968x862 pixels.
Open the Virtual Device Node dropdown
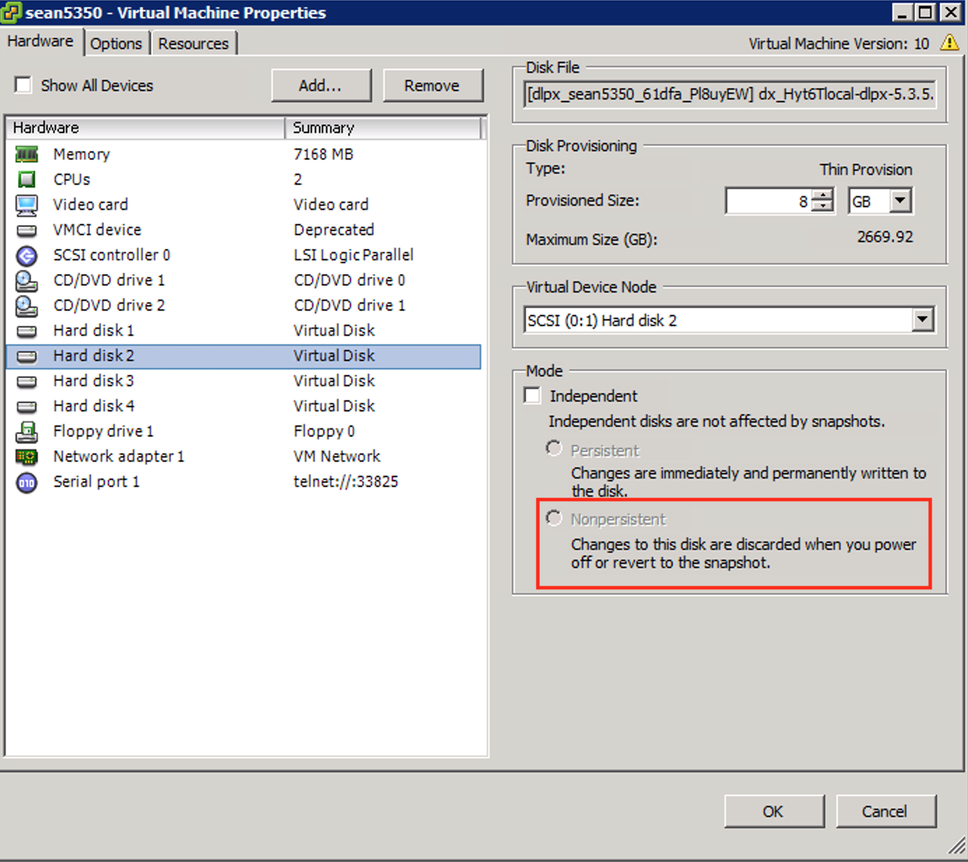pos(923,319)
